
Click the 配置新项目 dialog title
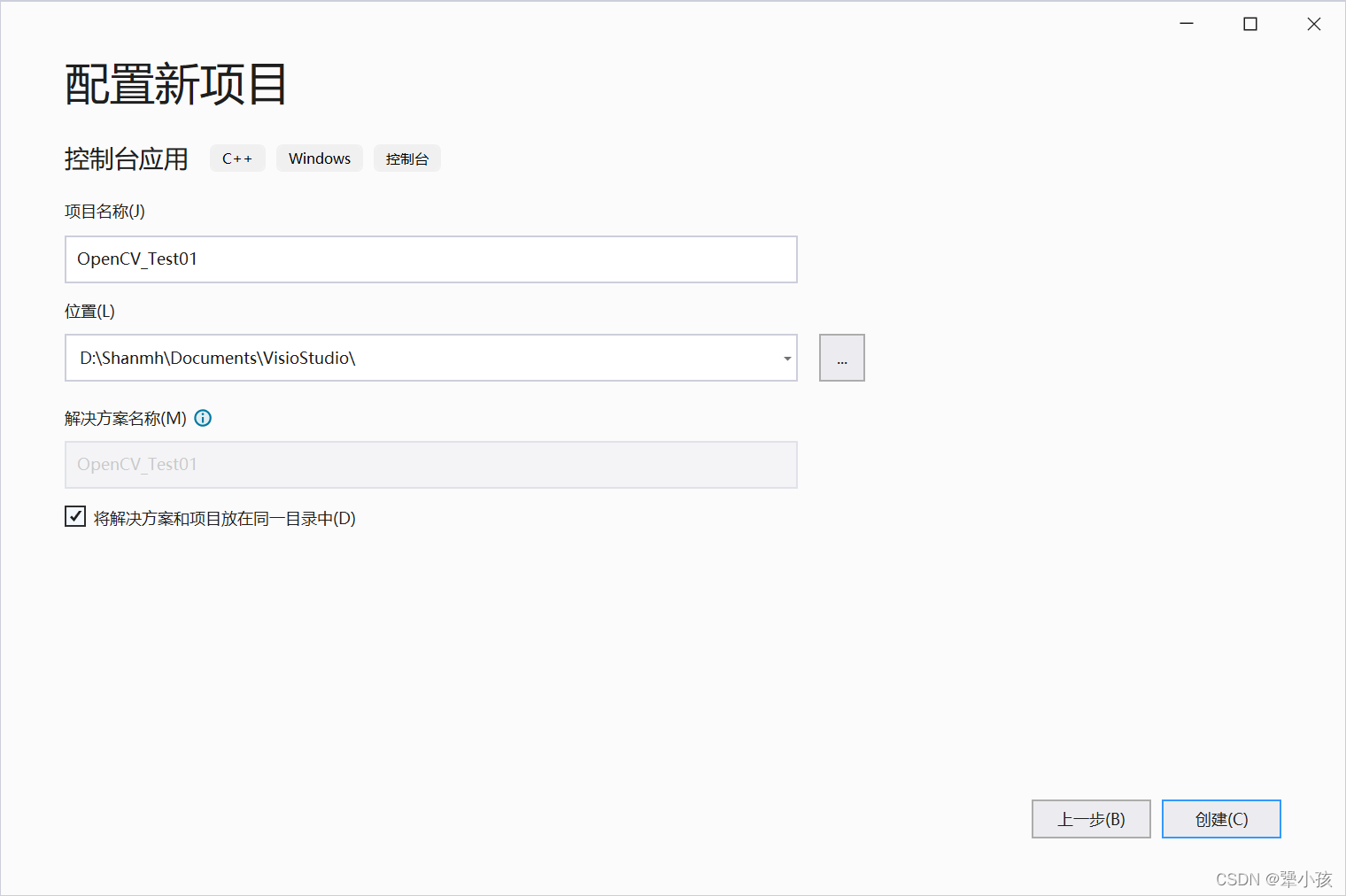point(176,85)
